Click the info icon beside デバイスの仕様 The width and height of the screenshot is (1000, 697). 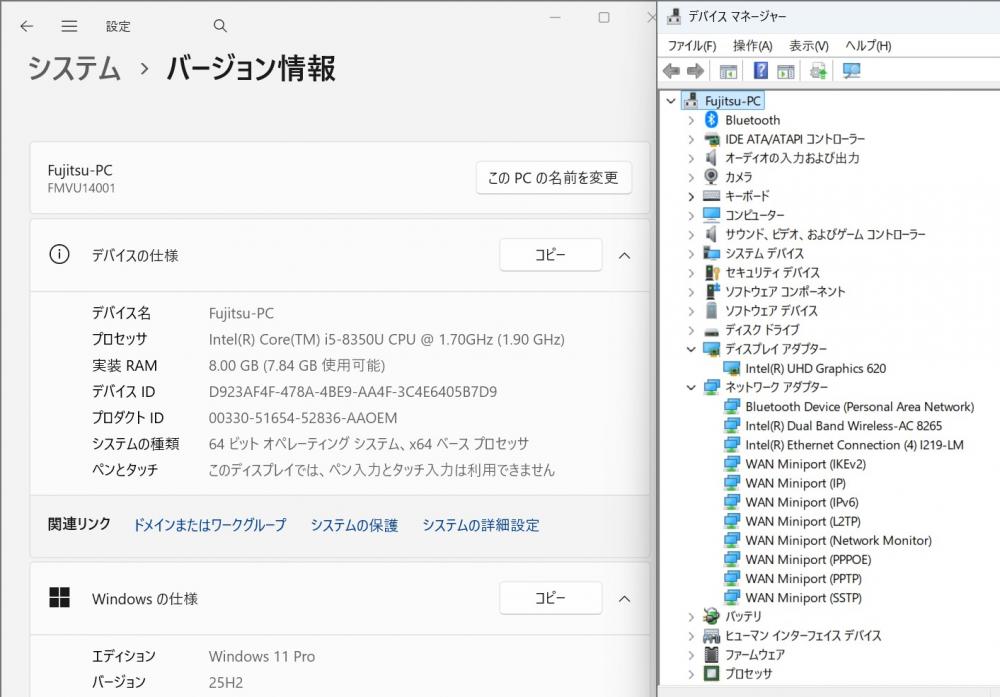59,254
